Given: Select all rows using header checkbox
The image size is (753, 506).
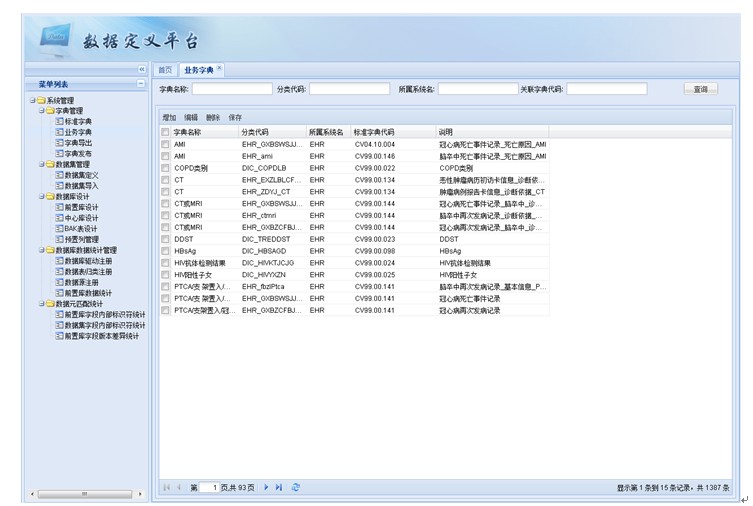Looking at the screenshot, I should (x=166, y=132).
